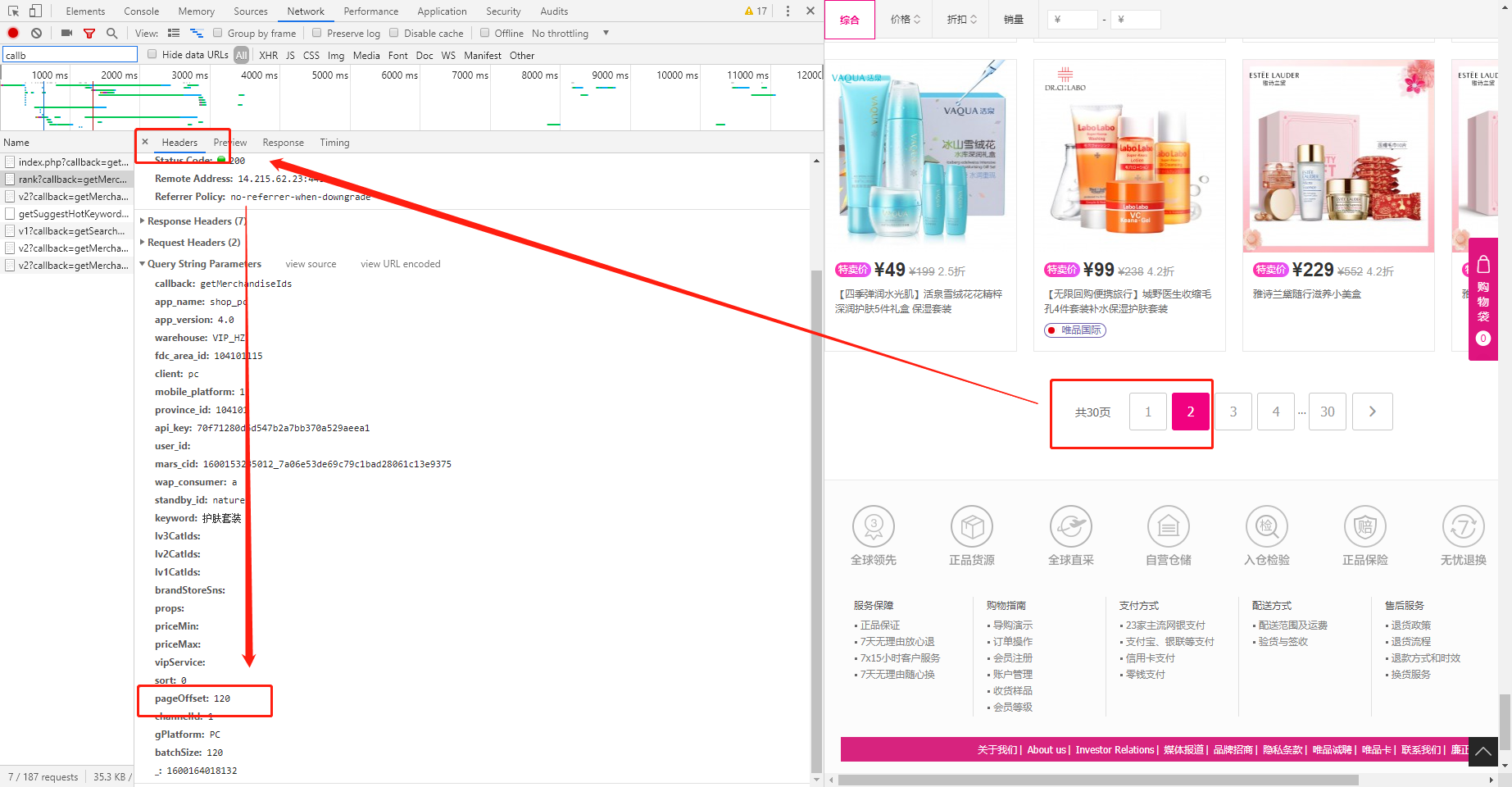The height and width of the screenshot is (787, 1512).
Task: Click the 全球领先 service icon
Action: (x=874, y=526)
